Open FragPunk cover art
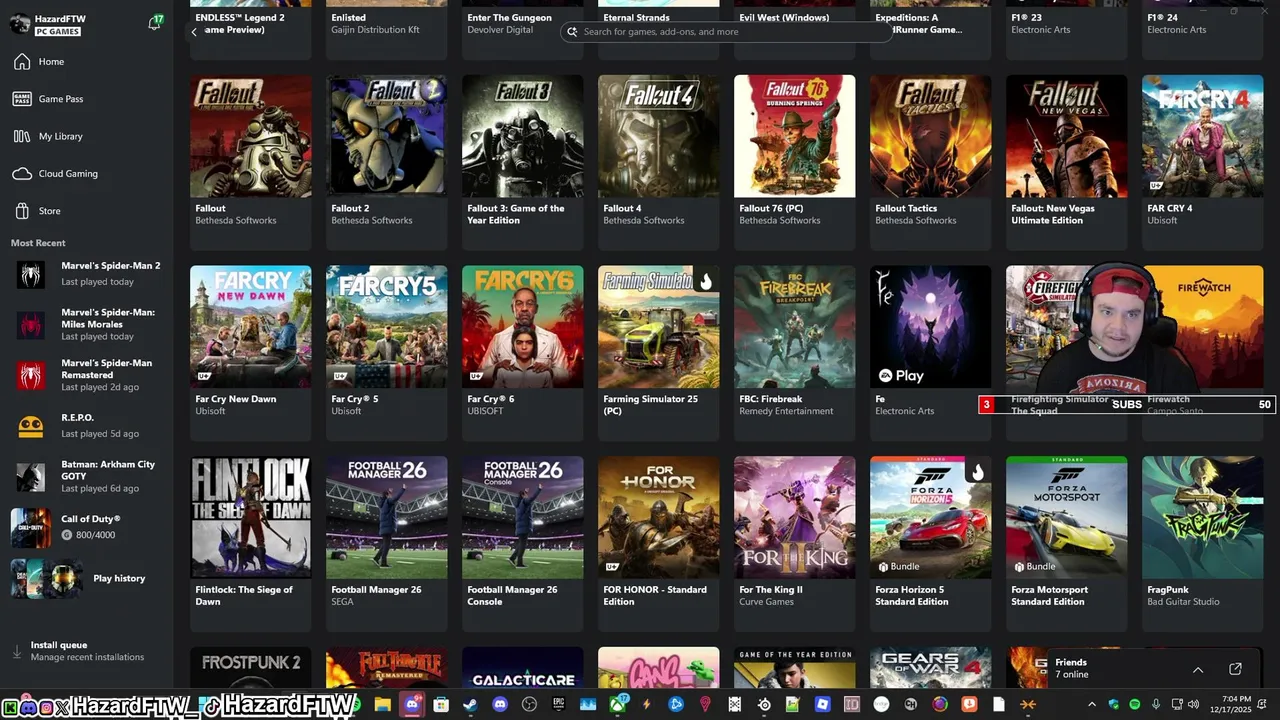 (x=1202, y=518)
